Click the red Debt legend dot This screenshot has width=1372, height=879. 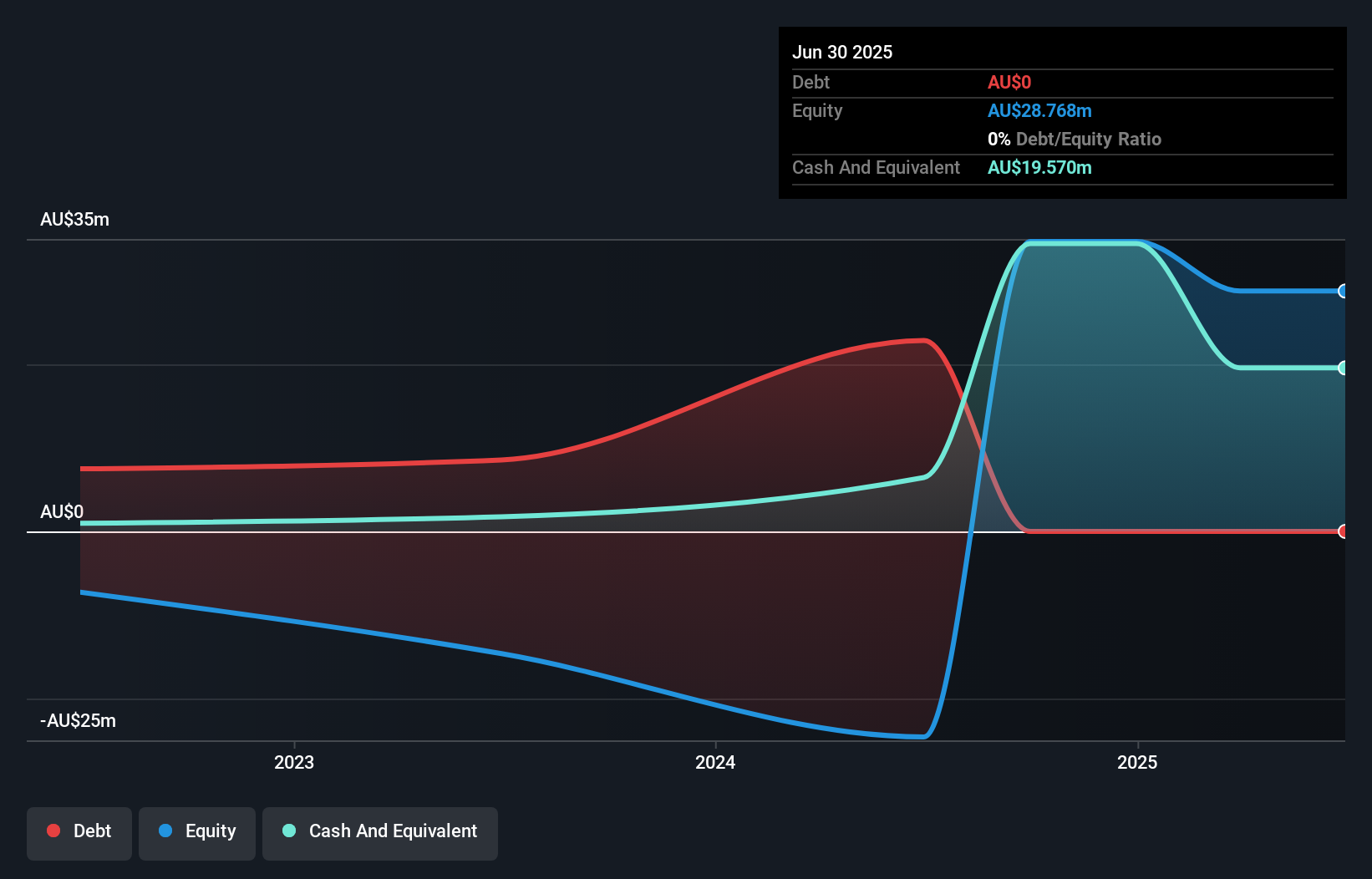pyautogui.click(x=53, y=831)
